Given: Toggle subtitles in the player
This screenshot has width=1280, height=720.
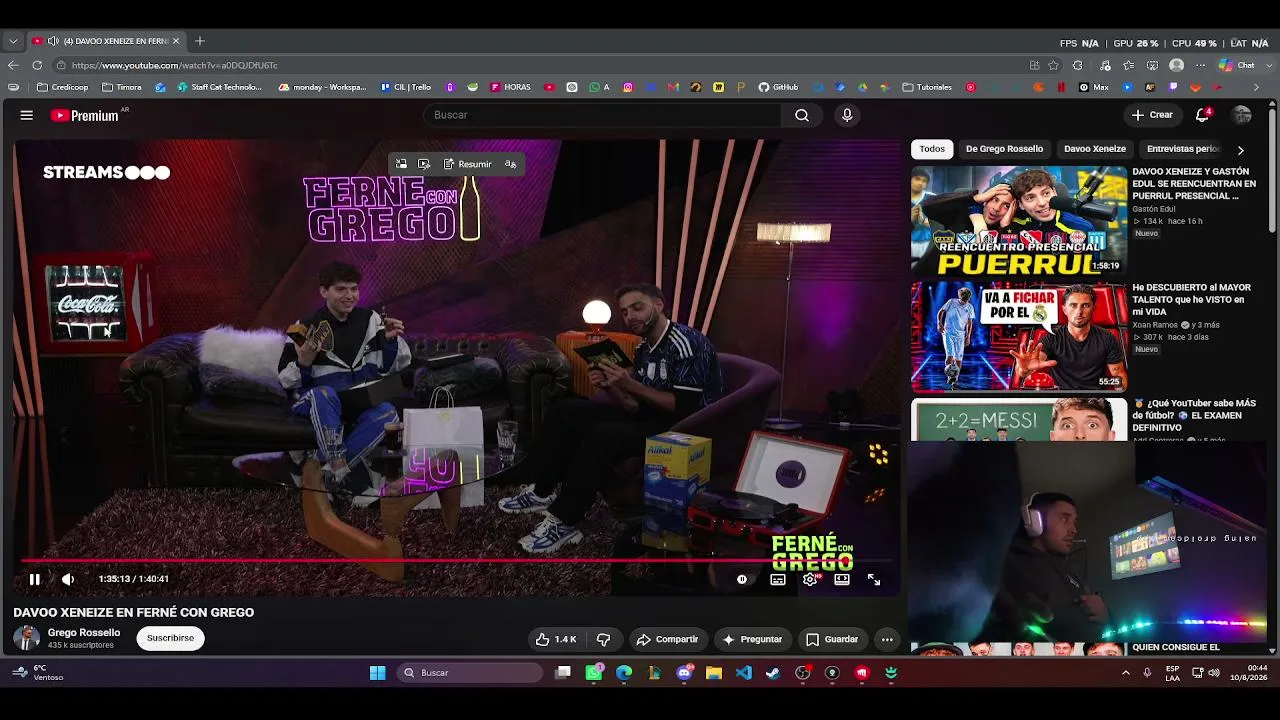Looking at the screenshot, I should coord(778,579).
